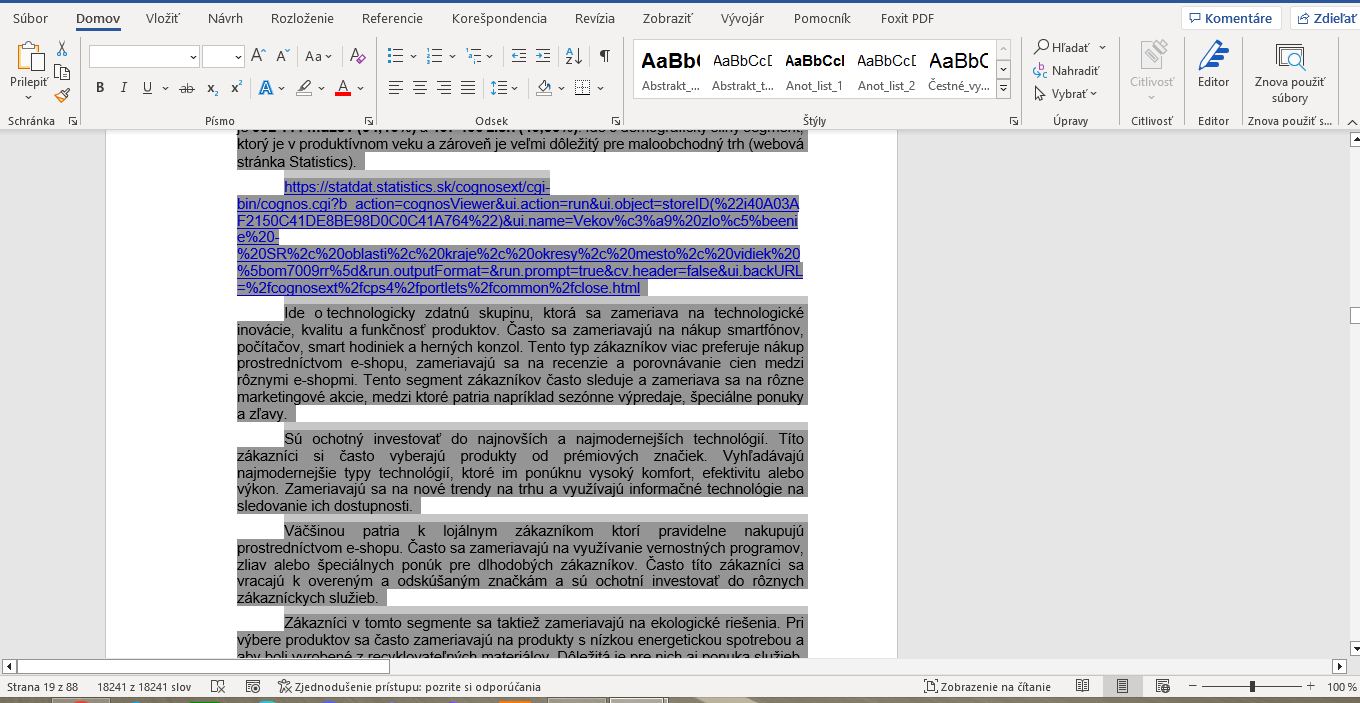The width and height of the screenshot is (1360, 703).
Task: Activate the Format Painter brush
Action: (x=62, y=96)
